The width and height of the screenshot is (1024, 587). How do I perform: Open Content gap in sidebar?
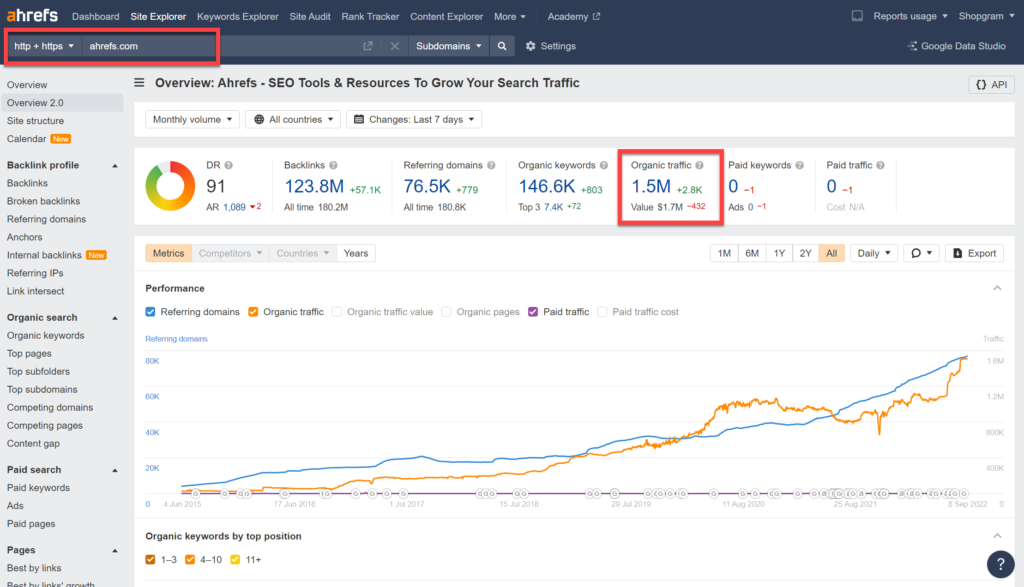click(33, 443)
